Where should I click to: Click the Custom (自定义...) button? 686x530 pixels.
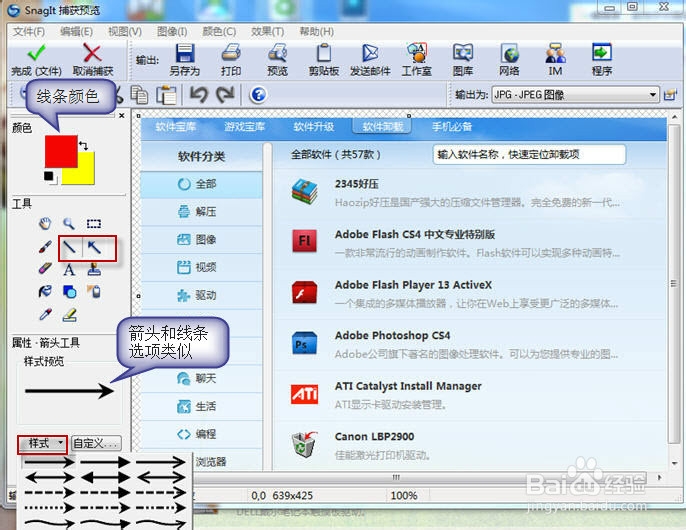click(x=96, y=444)
